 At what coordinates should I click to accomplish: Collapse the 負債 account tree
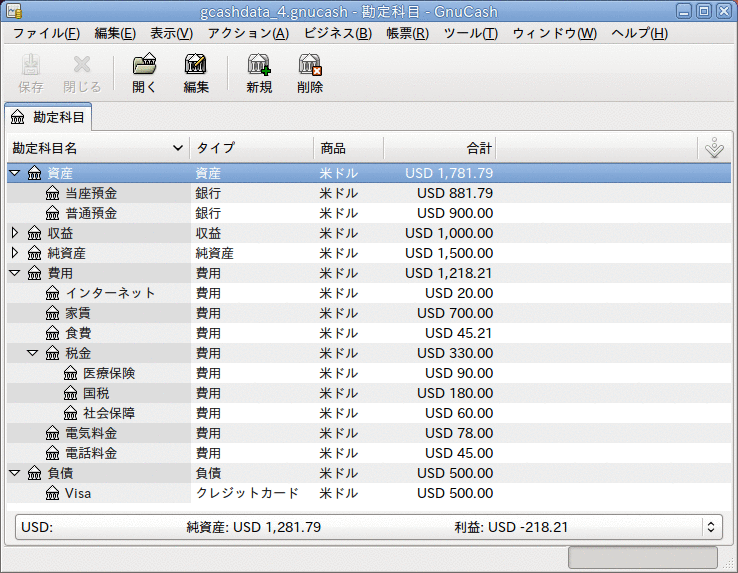(15, 473)
